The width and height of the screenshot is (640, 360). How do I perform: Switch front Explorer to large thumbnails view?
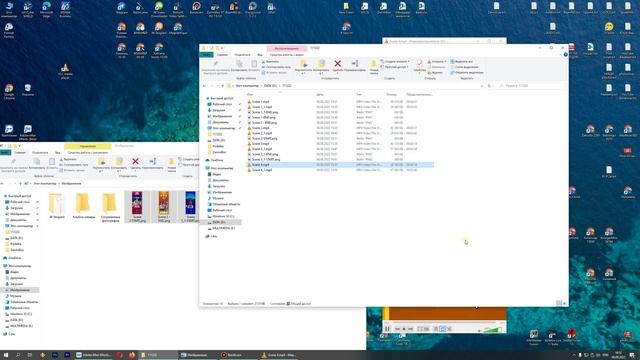point(564,303)
